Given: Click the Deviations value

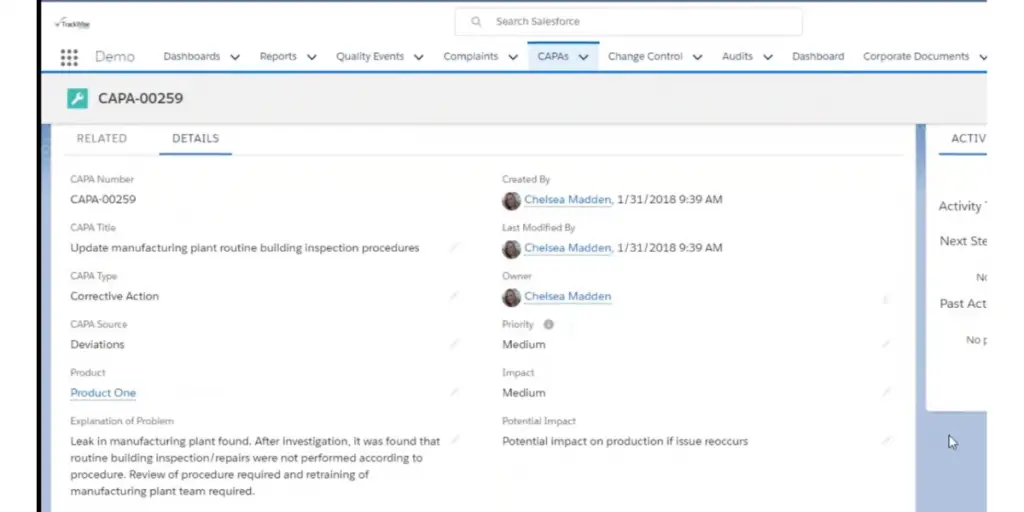Looking at the screenshot, I should [97, 345].
